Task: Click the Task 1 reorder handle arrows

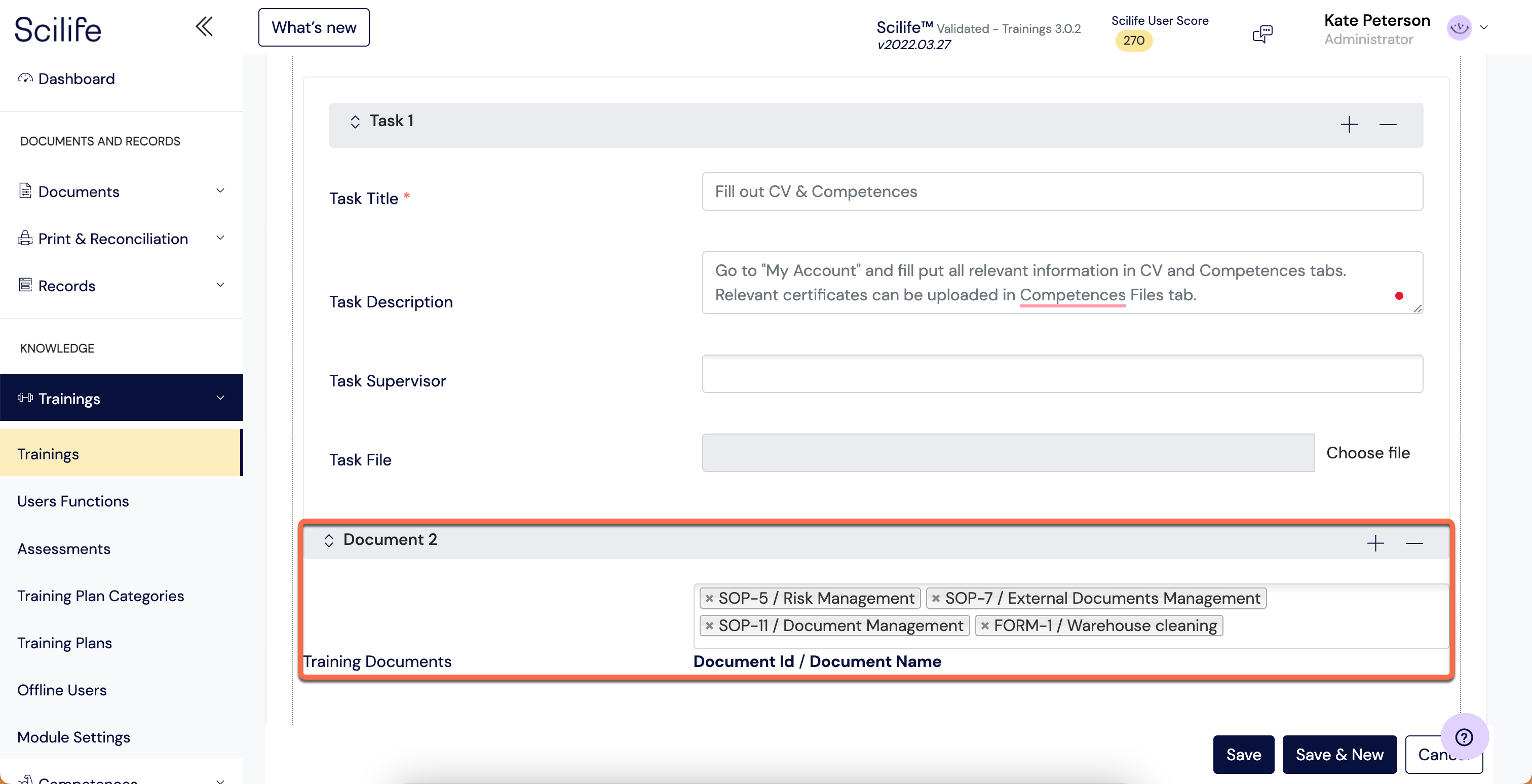Action: pos(355,122)
